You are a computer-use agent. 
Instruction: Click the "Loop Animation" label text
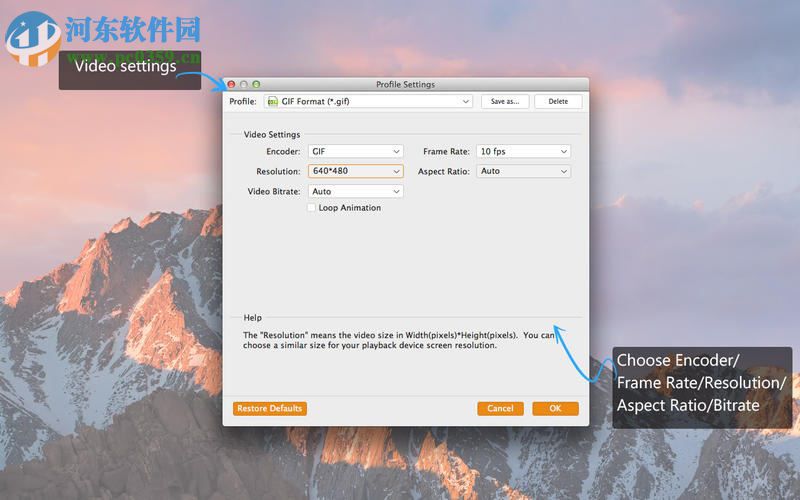[x=349, y=208]
